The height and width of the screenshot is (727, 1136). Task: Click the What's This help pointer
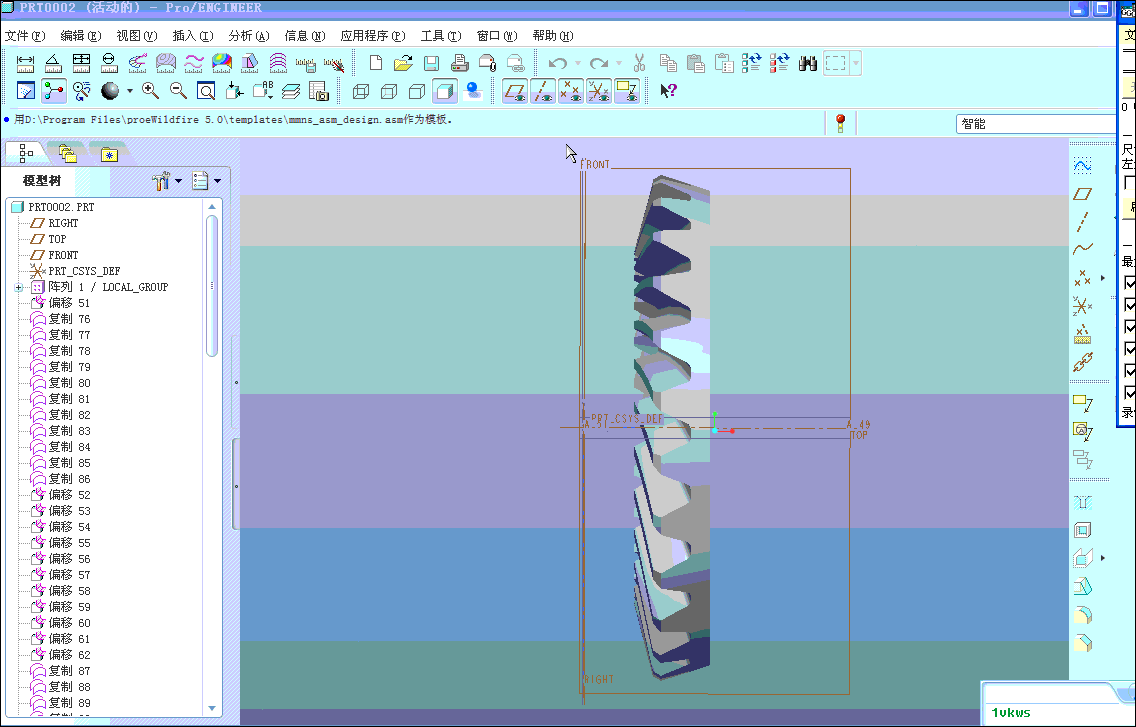tap(668, 91)
